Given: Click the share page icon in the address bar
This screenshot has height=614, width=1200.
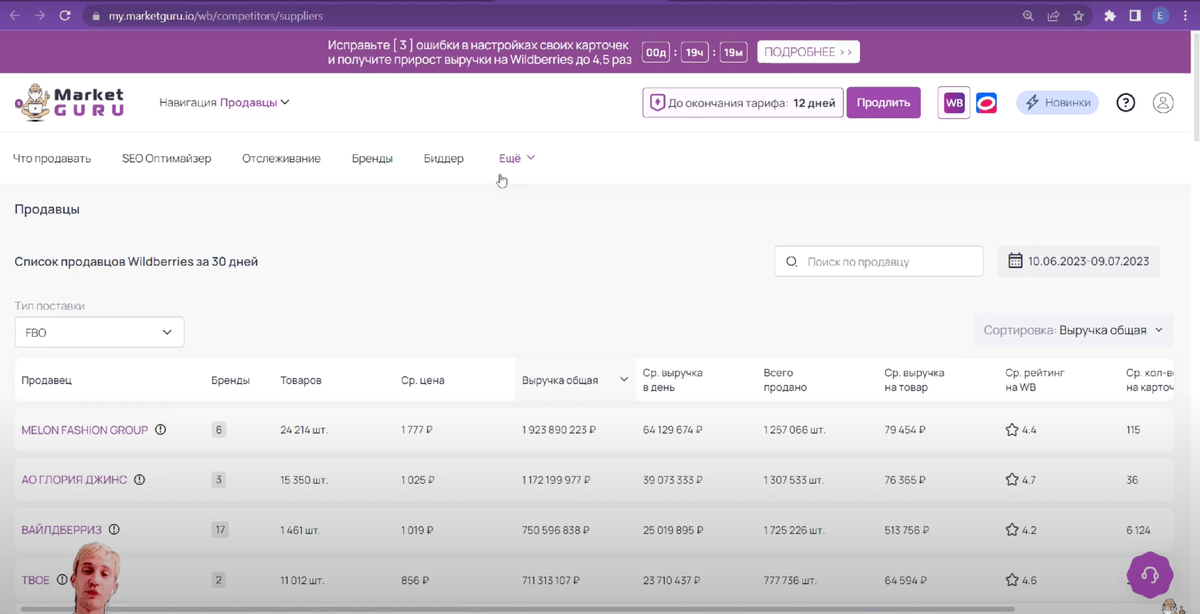Looking at the screenshot, I should click(1053, 16).
